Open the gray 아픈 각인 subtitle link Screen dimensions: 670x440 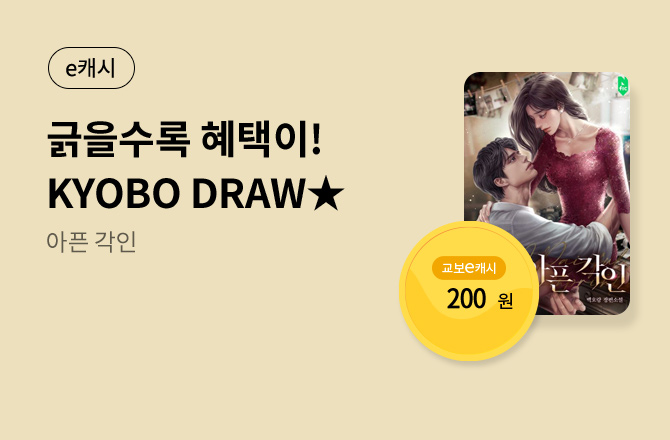click(x=91, y=242)
